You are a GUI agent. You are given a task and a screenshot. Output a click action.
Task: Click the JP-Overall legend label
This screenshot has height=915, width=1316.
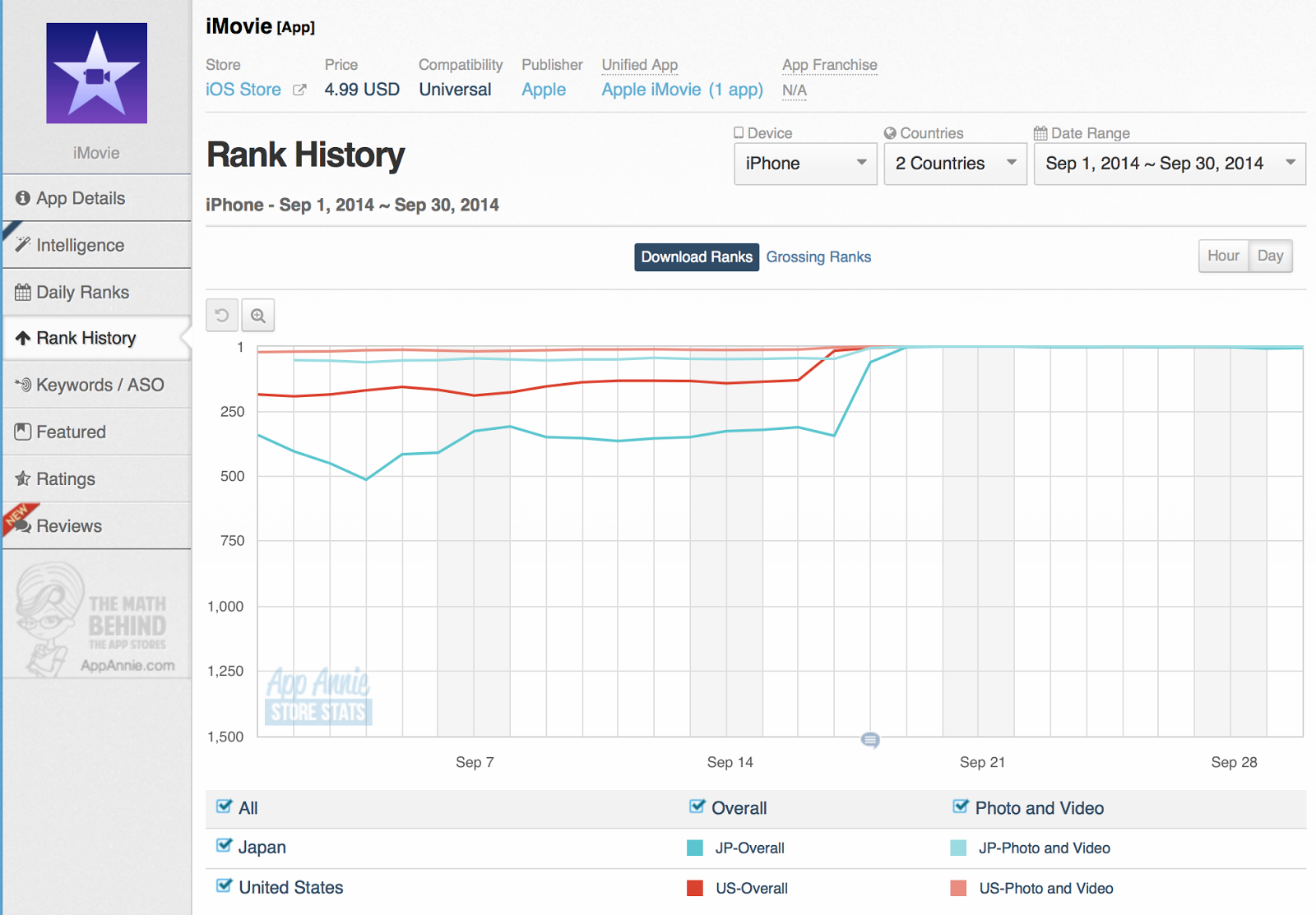(749, 848)
